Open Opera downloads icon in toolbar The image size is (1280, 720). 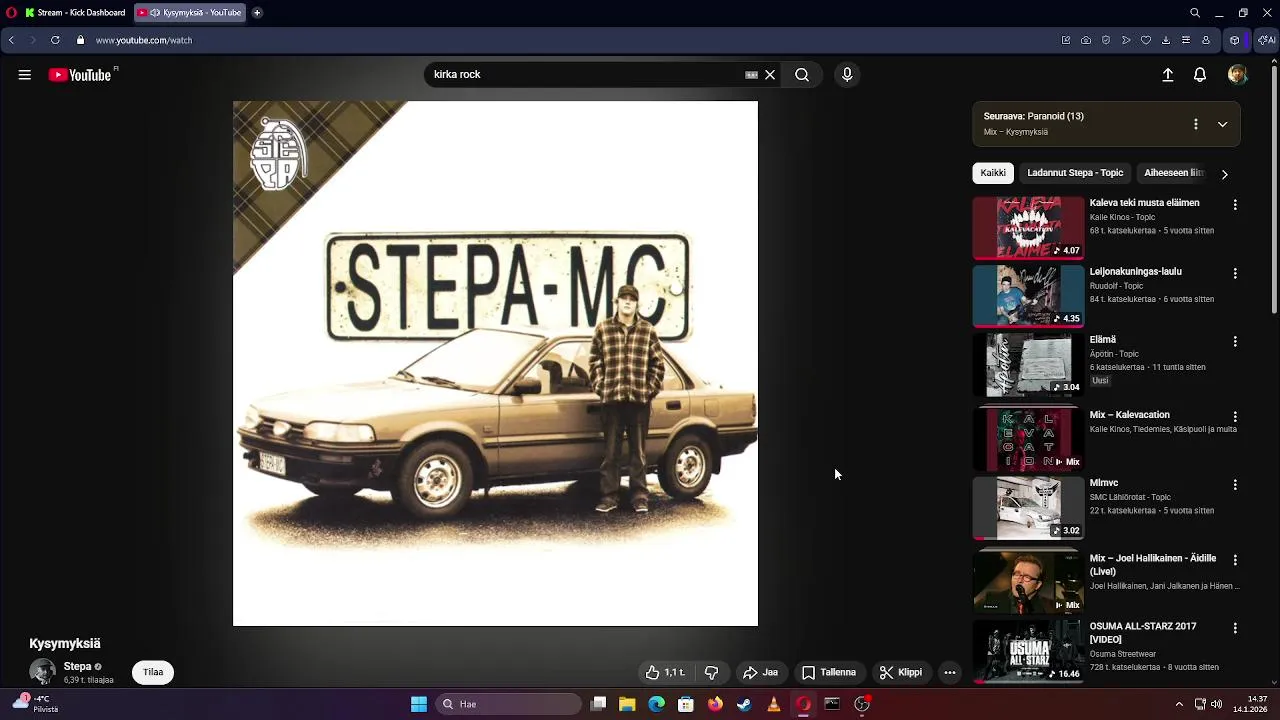(x=1166, y=40)
